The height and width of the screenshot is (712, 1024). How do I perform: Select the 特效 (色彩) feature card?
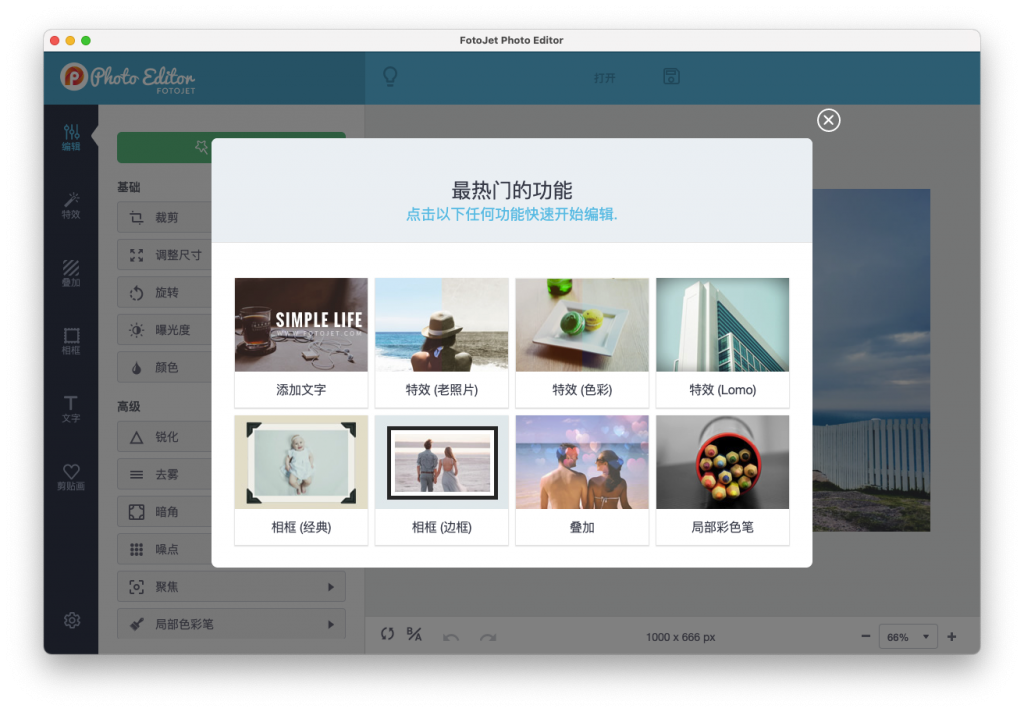tap(582, 343)
